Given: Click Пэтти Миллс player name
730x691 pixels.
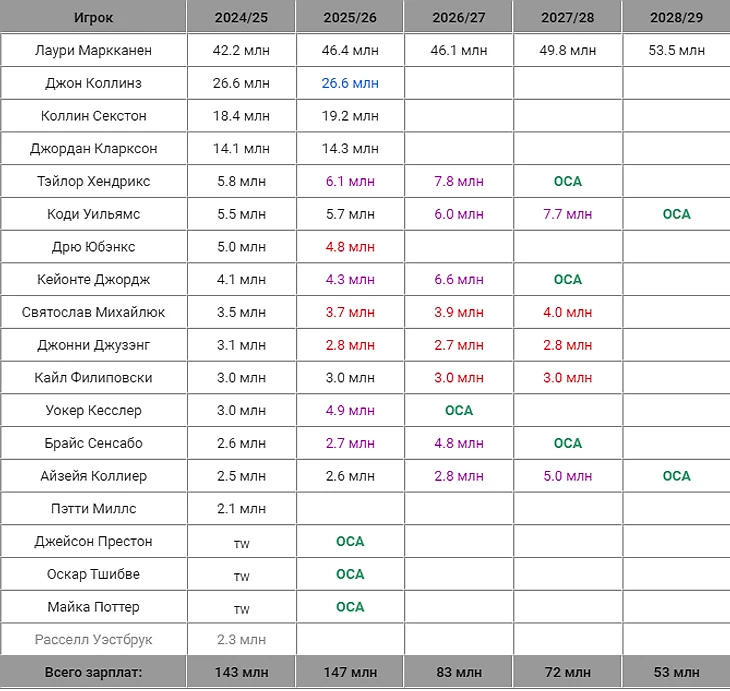Looking at the screenshot, I should 93,509.
